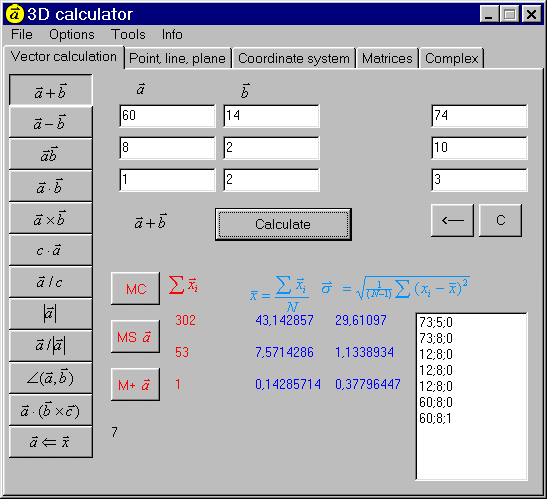Click result field showing 3
Screen dimensions: 547x499
[x=479, y=180]
